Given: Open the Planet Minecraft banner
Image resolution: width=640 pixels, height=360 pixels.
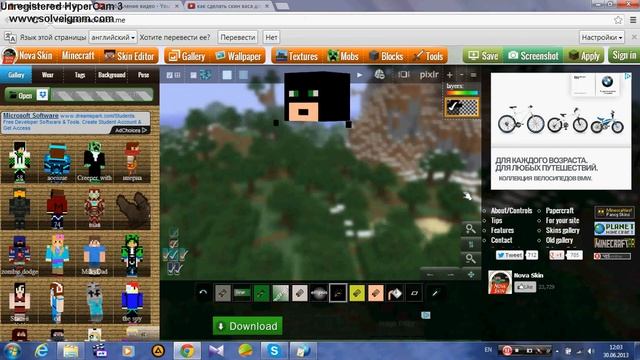Looking at the screenshot, I should pyautogui.click(x=614, y=228).
